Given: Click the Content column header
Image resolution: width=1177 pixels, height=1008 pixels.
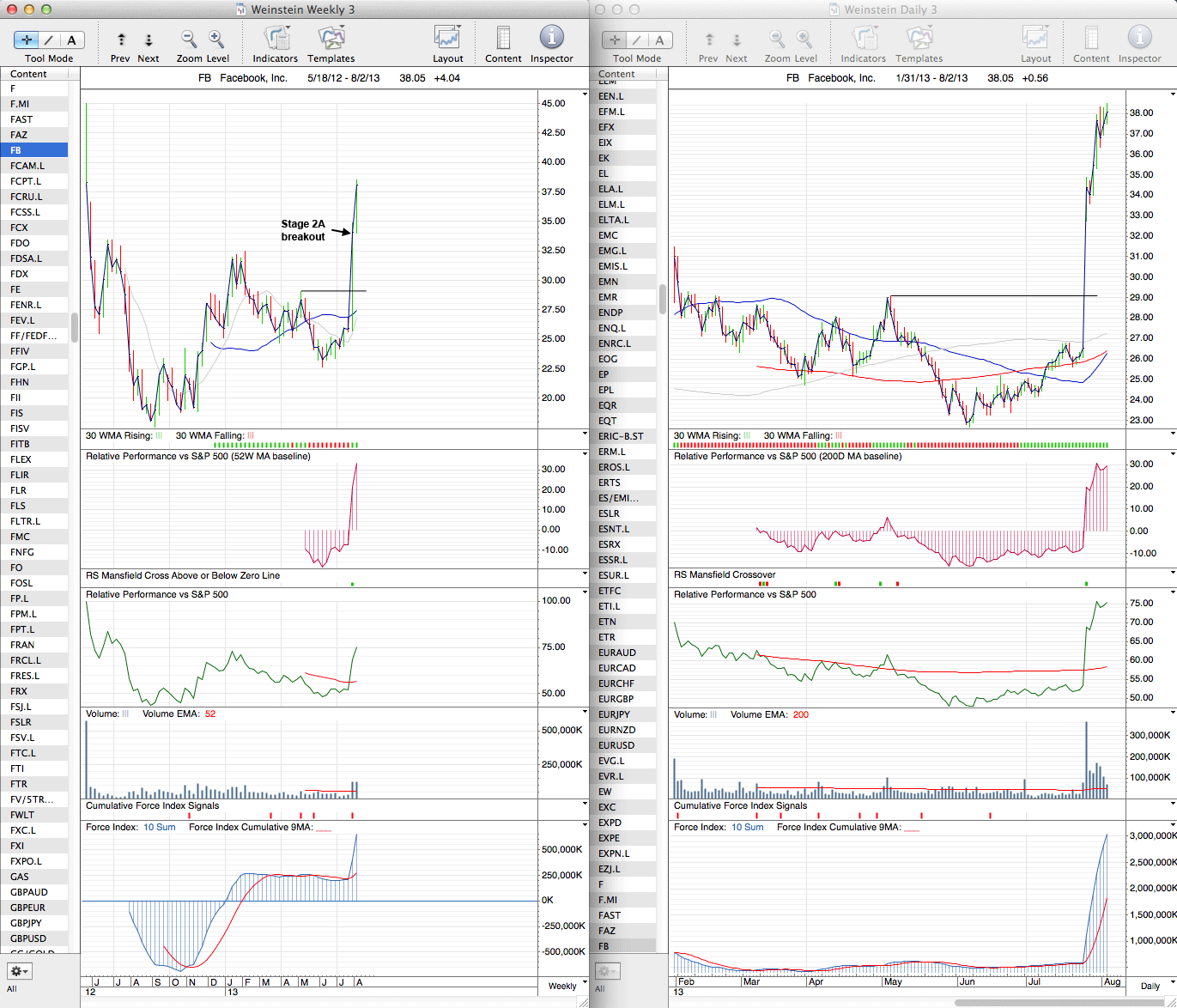Looking at the screenshot, I should coord(29,74).
